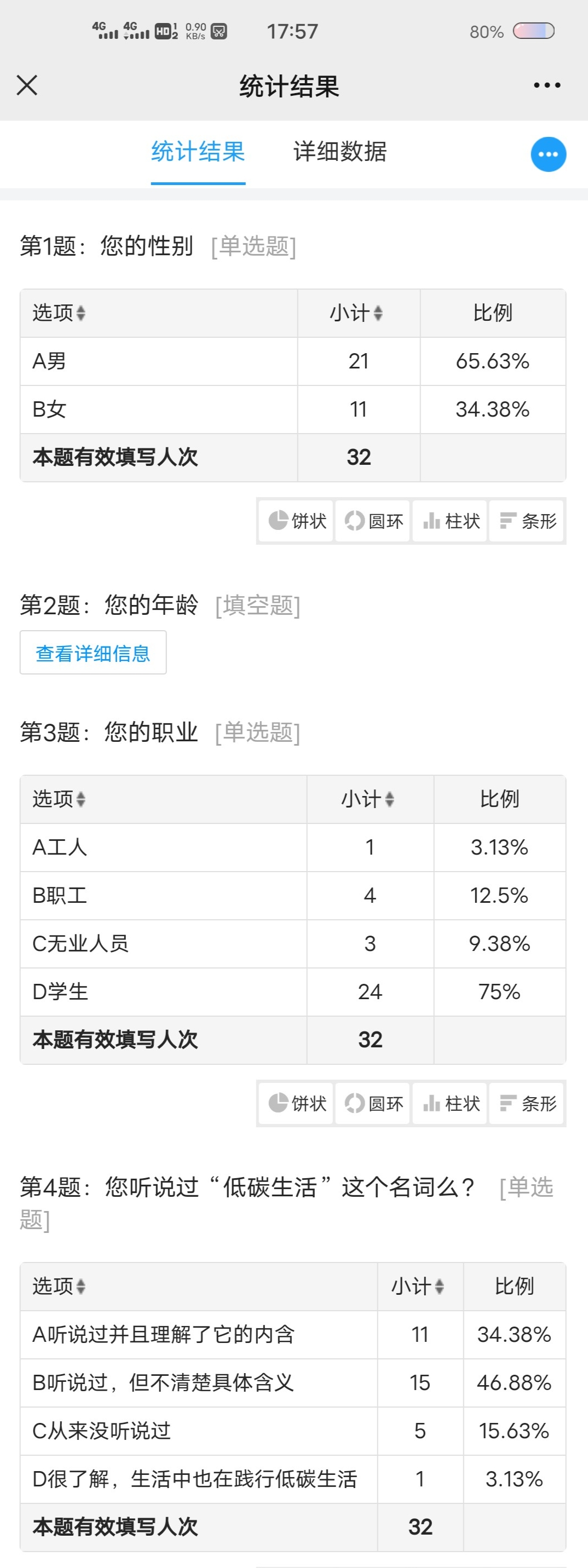Show donut chart (圆环) for question 1
The image size is (588, 1568).
374,521
